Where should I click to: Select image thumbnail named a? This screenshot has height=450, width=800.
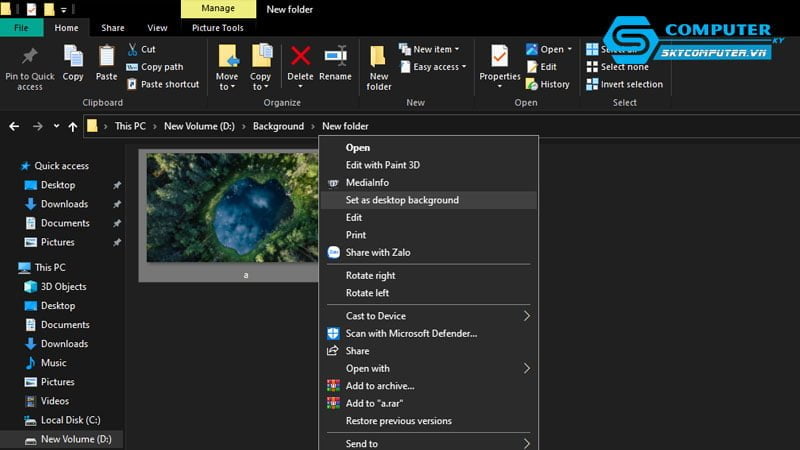point(229,215)
